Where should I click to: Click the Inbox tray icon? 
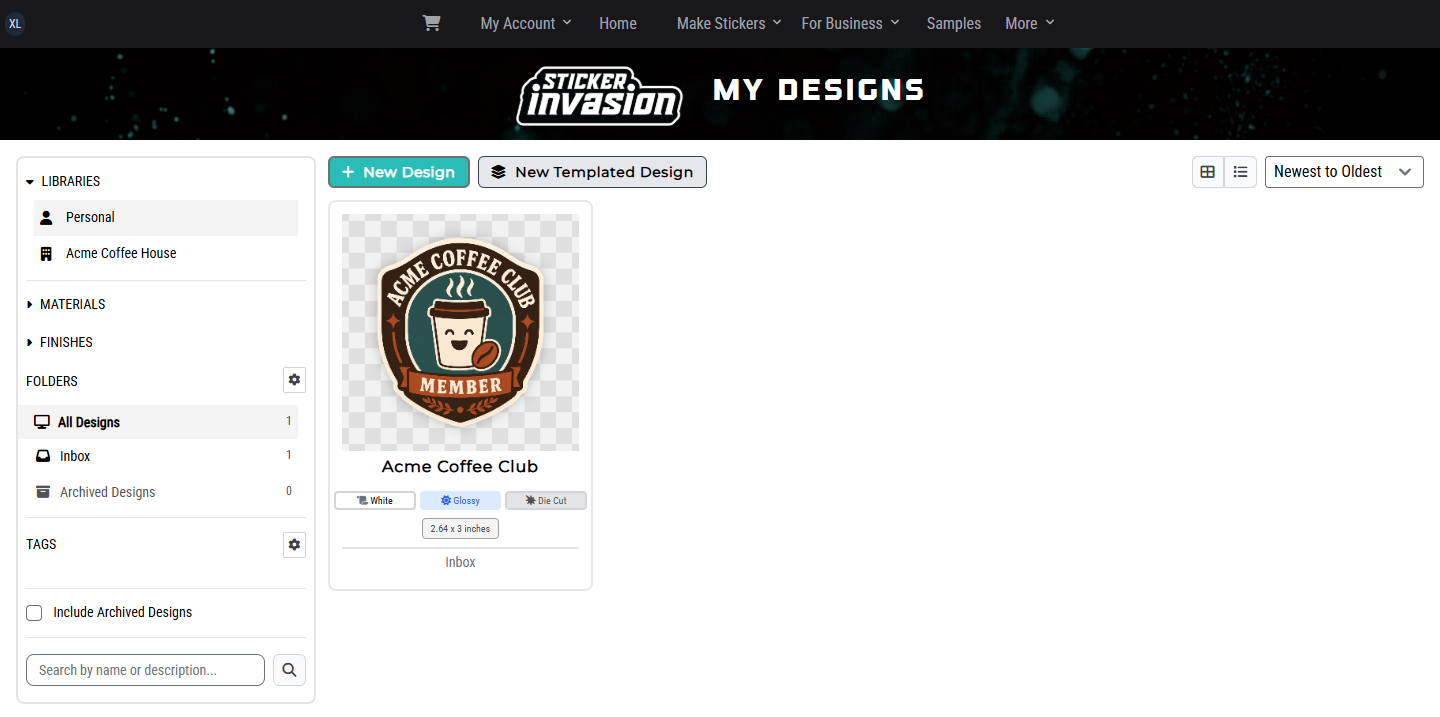tap(43, 456)
